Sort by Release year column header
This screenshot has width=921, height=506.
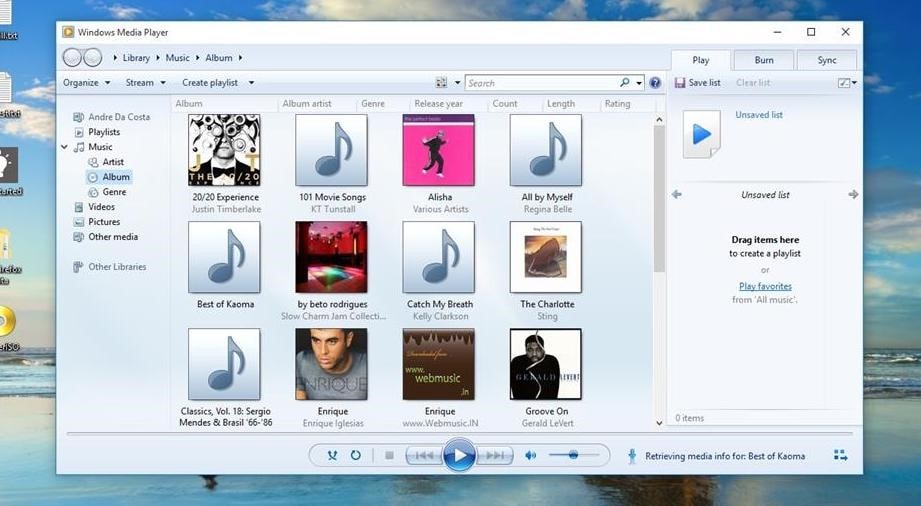point(438,103)
